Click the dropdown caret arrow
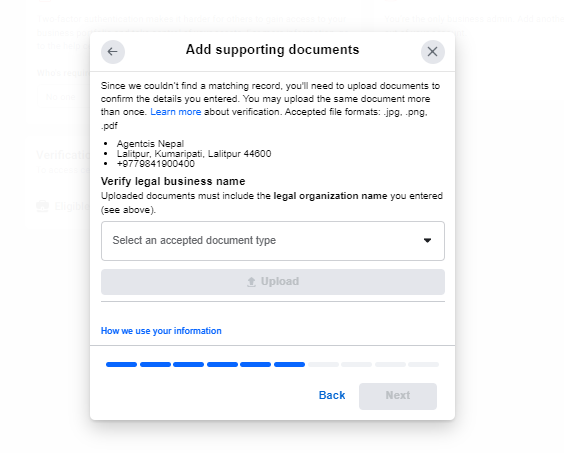This screenshot has height=453, width=564. tap(427, 240)
